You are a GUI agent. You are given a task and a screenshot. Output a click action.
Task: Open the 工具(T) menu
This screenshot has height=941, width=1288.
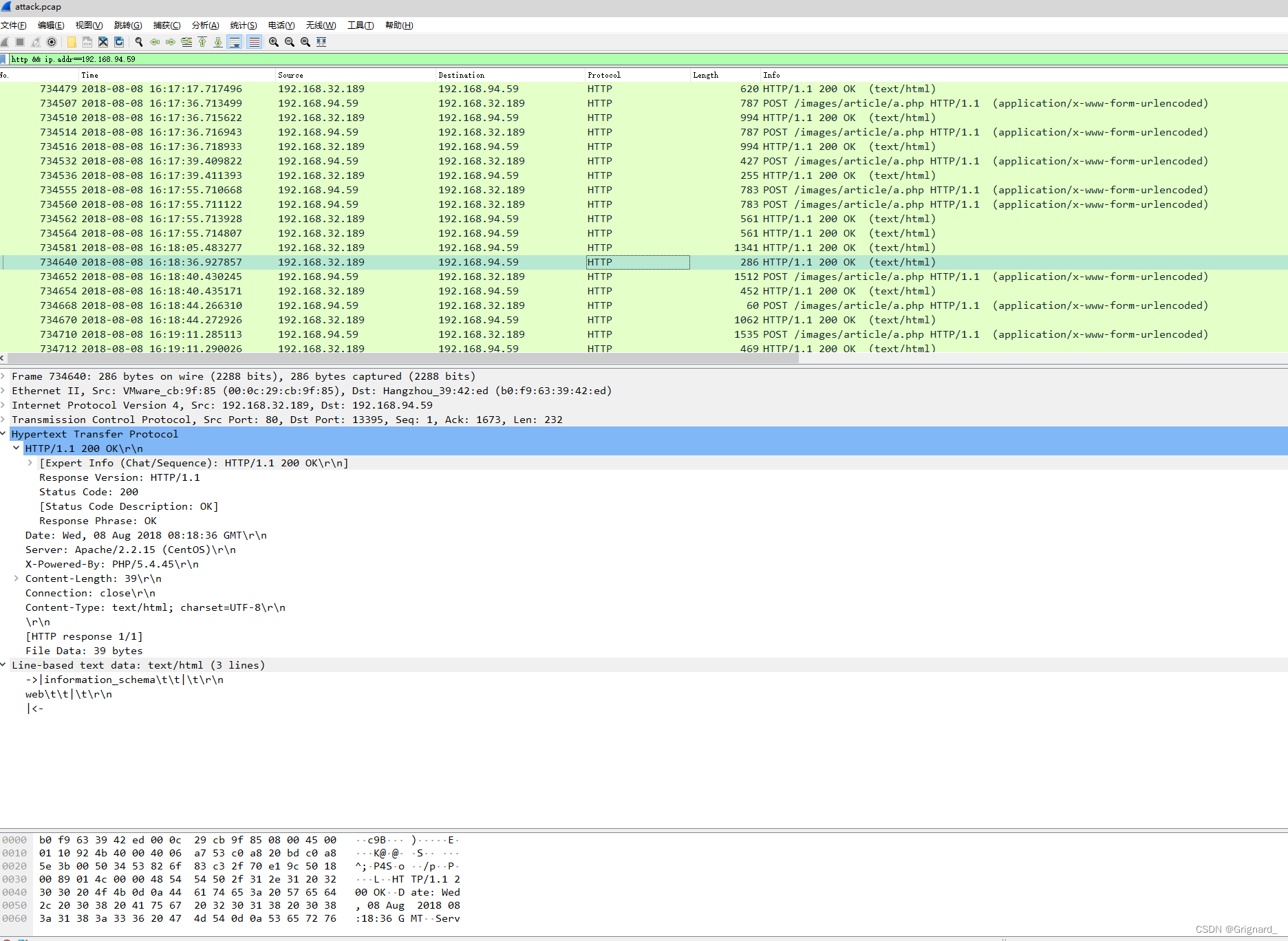tap(361, 25)
